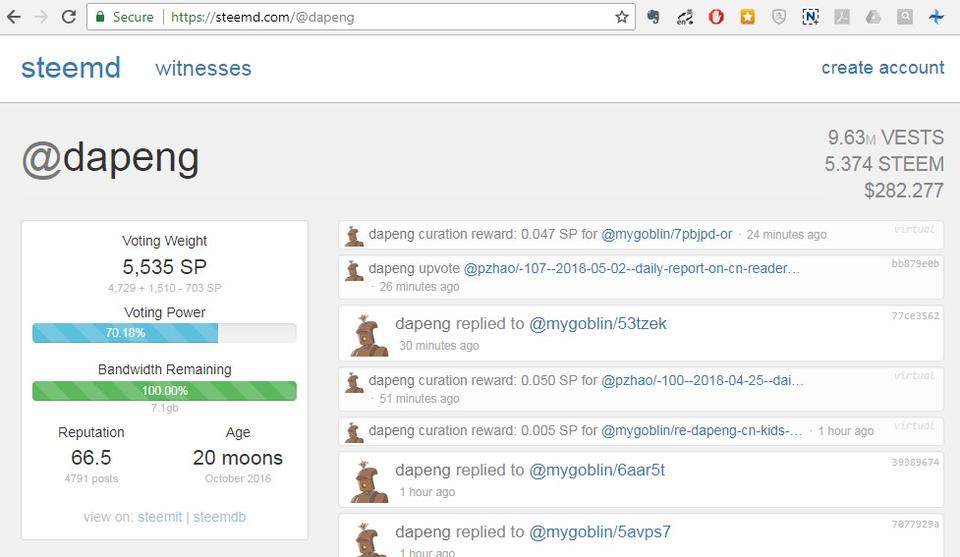Open the orange star bookmark extension
Screen dimensions: 960x557
(x=748, y=17)
